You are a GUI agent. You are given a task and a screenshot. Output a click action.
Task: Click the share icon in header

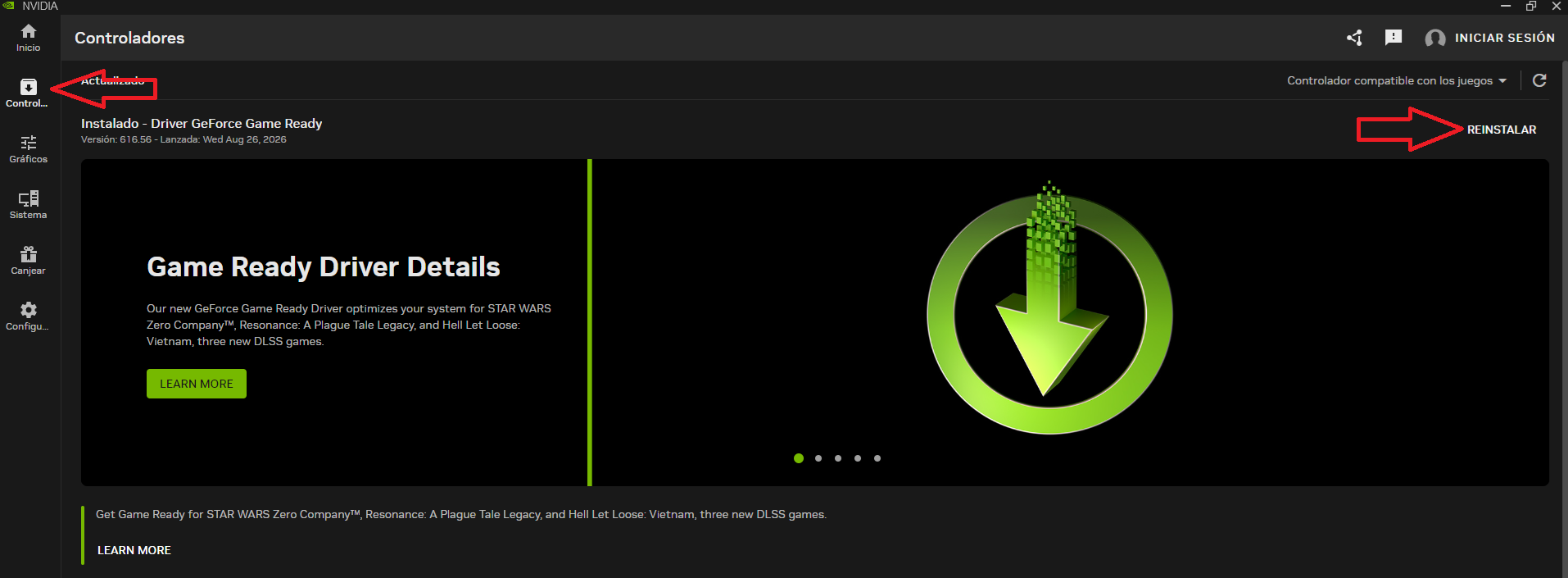pyautogui.click(x=1354, y=38)
